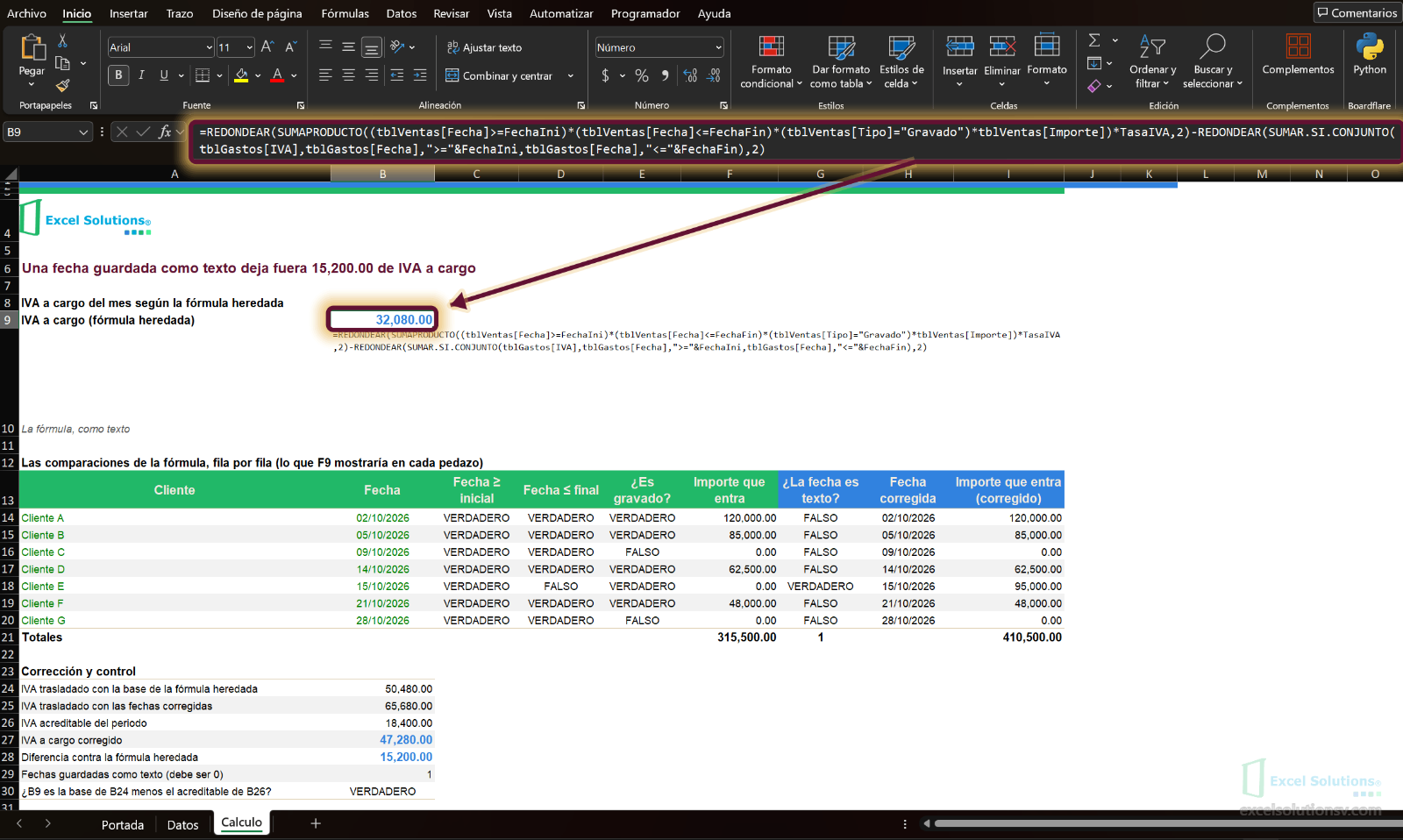
Task: Toggle middle vertical alignment
Action: point(348,47)
